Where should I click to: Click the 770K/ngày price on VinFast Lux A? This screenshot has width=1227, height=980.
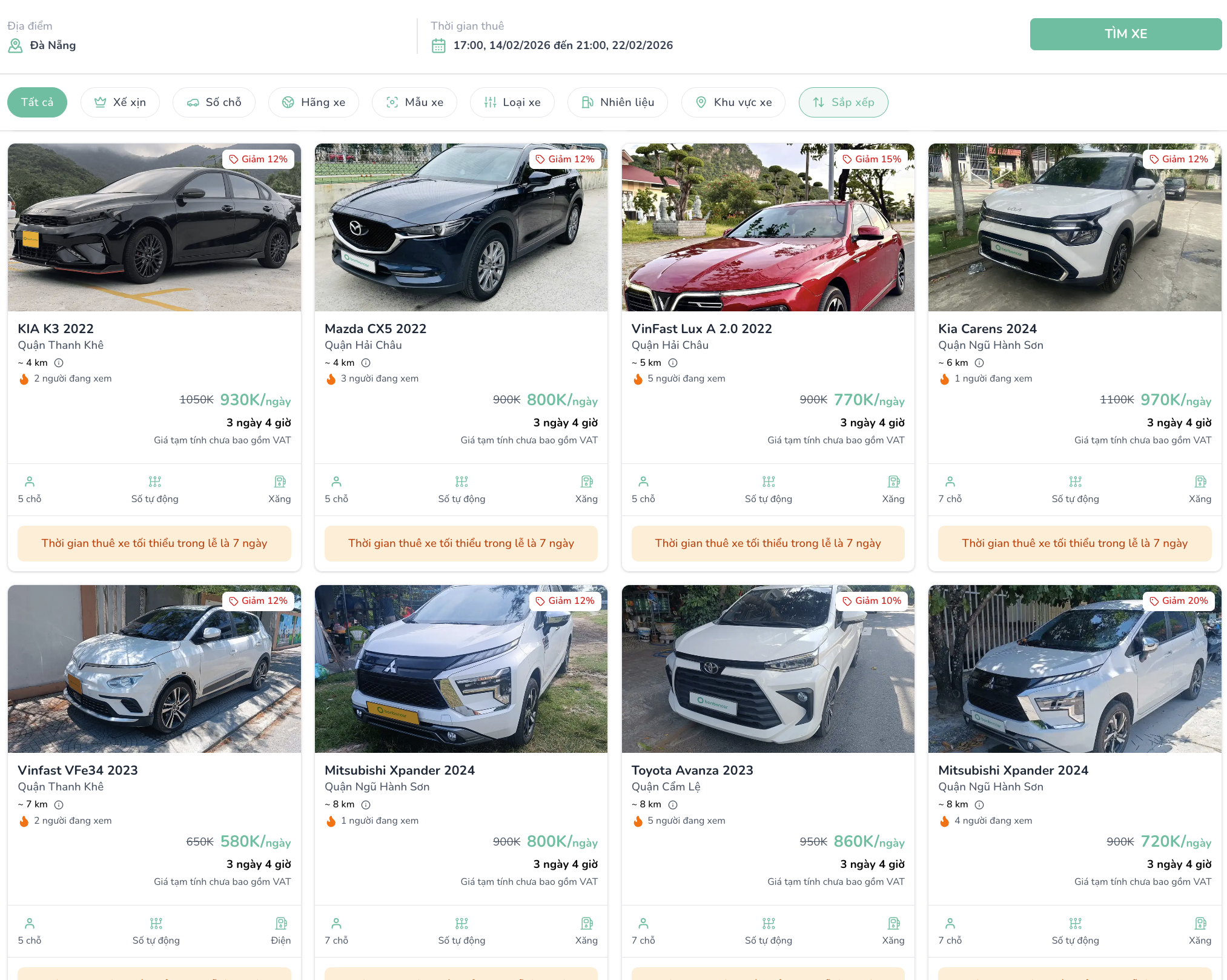point(869,400)
